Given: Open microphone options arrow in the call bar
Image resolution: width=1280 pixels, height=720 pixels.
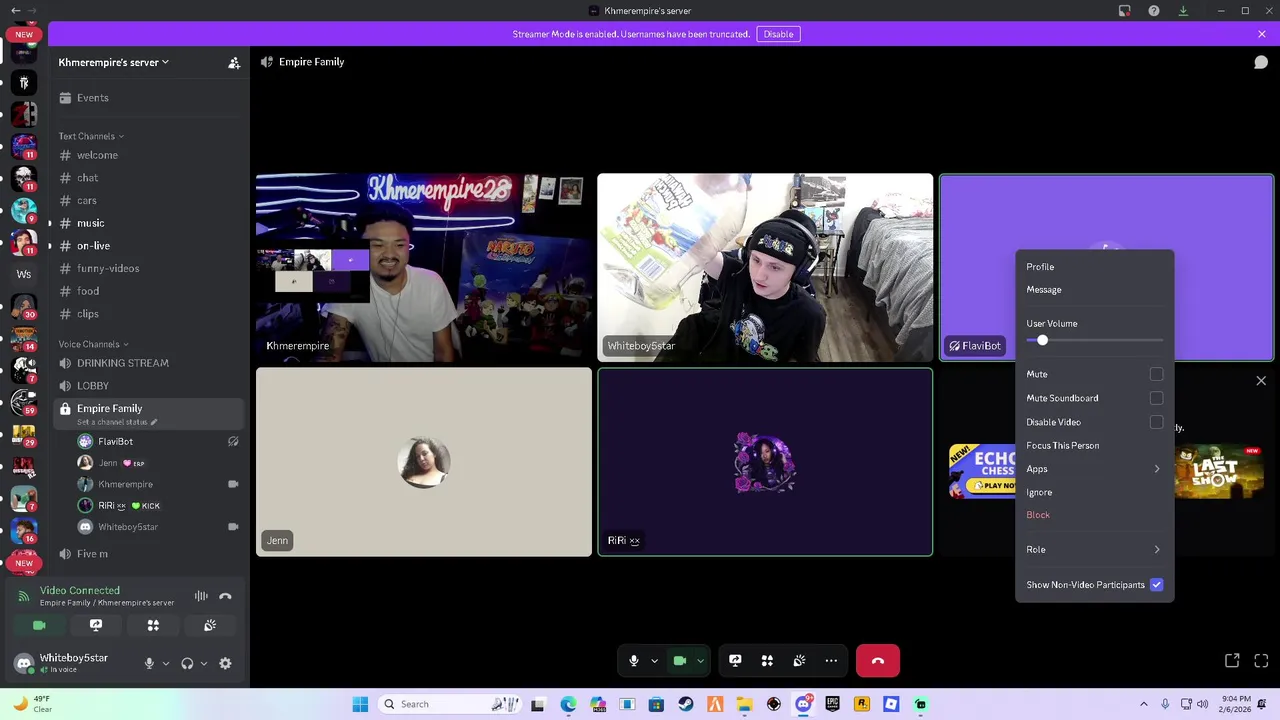Looking at the screenshot, I should 654,660.
